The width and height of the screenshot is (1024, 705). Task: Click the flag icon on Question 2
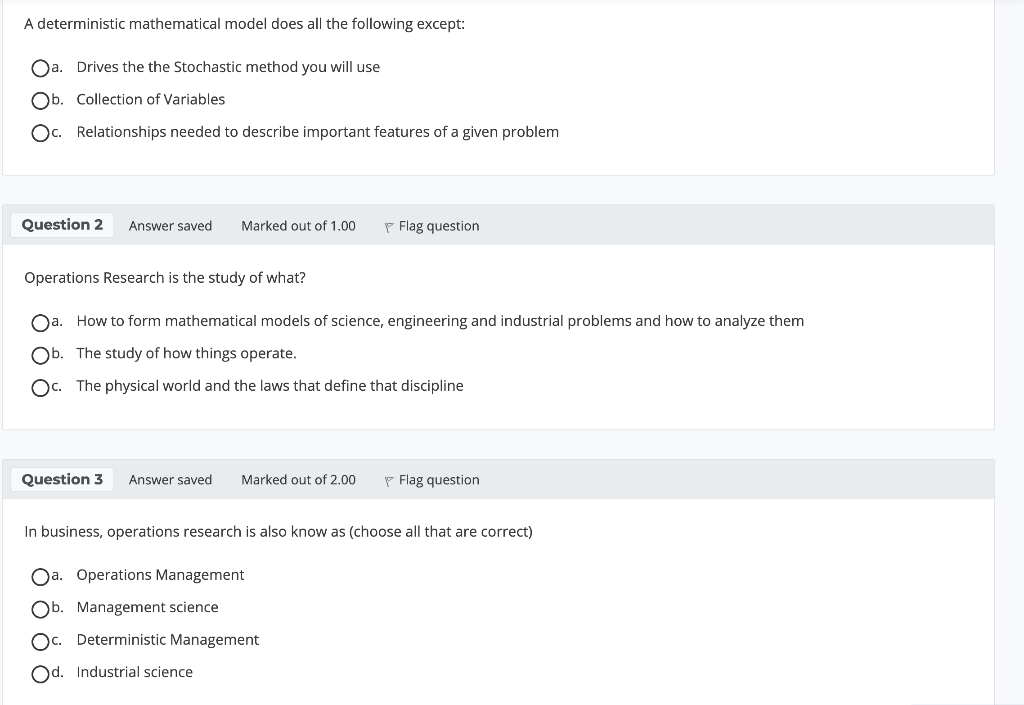389,227
